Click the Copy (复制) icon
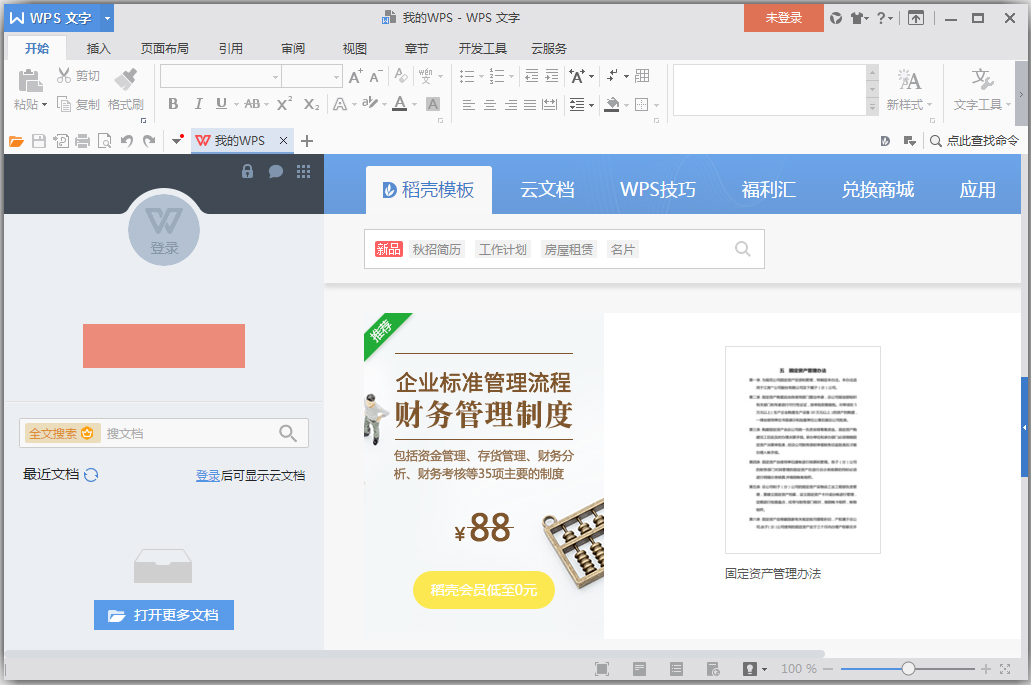The image size is (1031, 685). coord(64,104)
